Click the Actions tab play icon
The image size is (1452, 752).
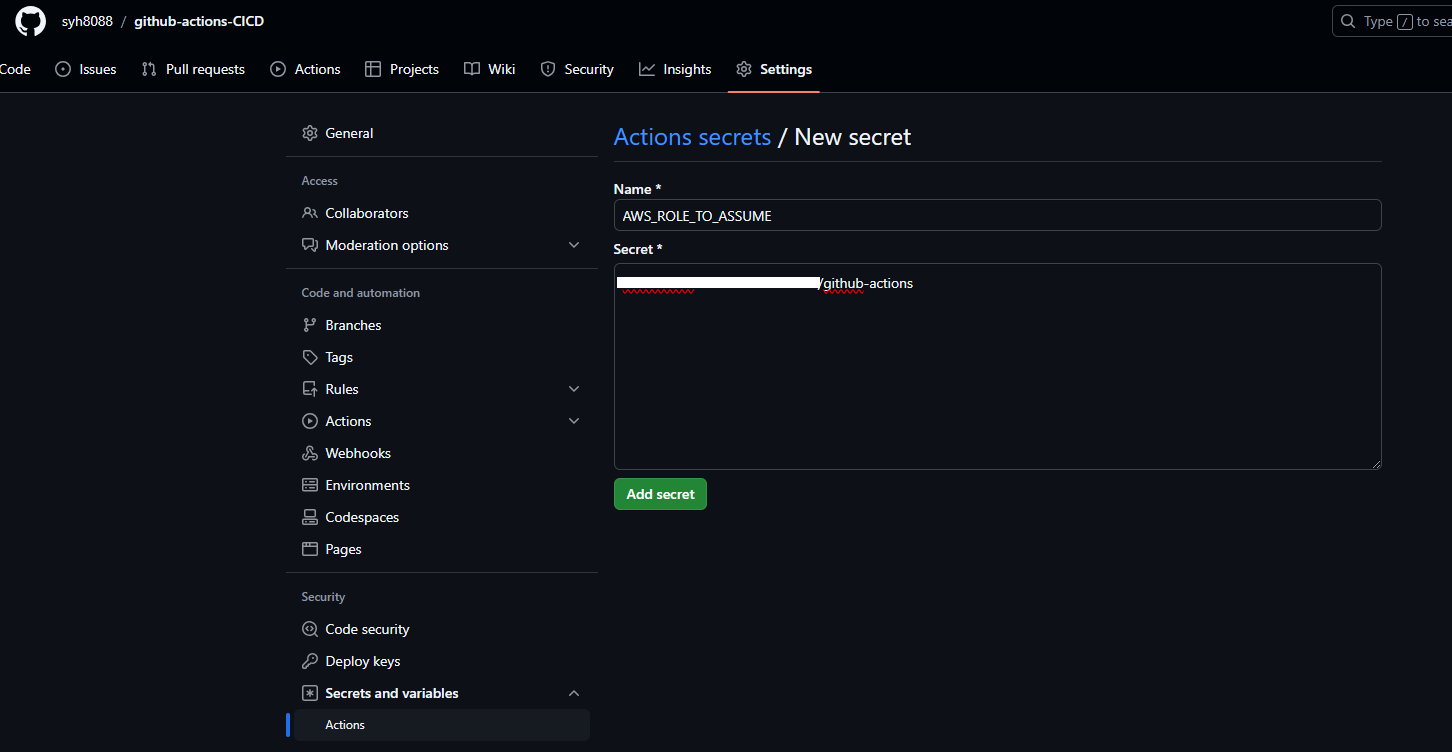(x=278, y=69)
